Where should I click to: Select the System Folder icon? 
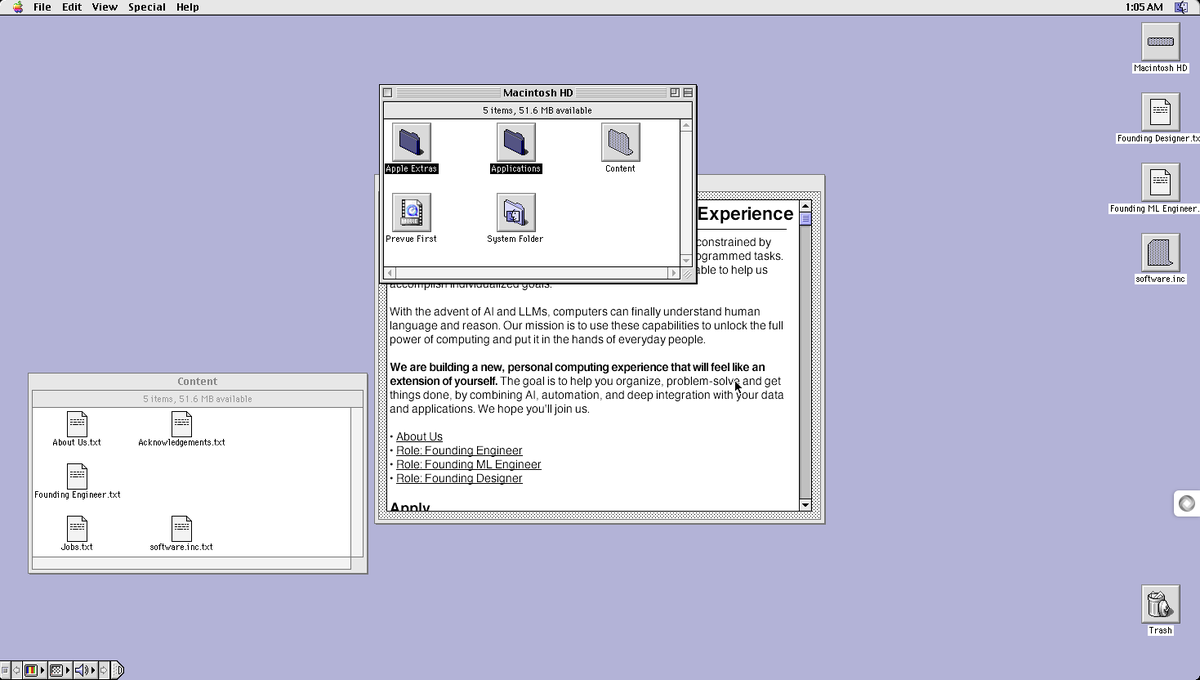pyautogui.click(x=515, y=212)
